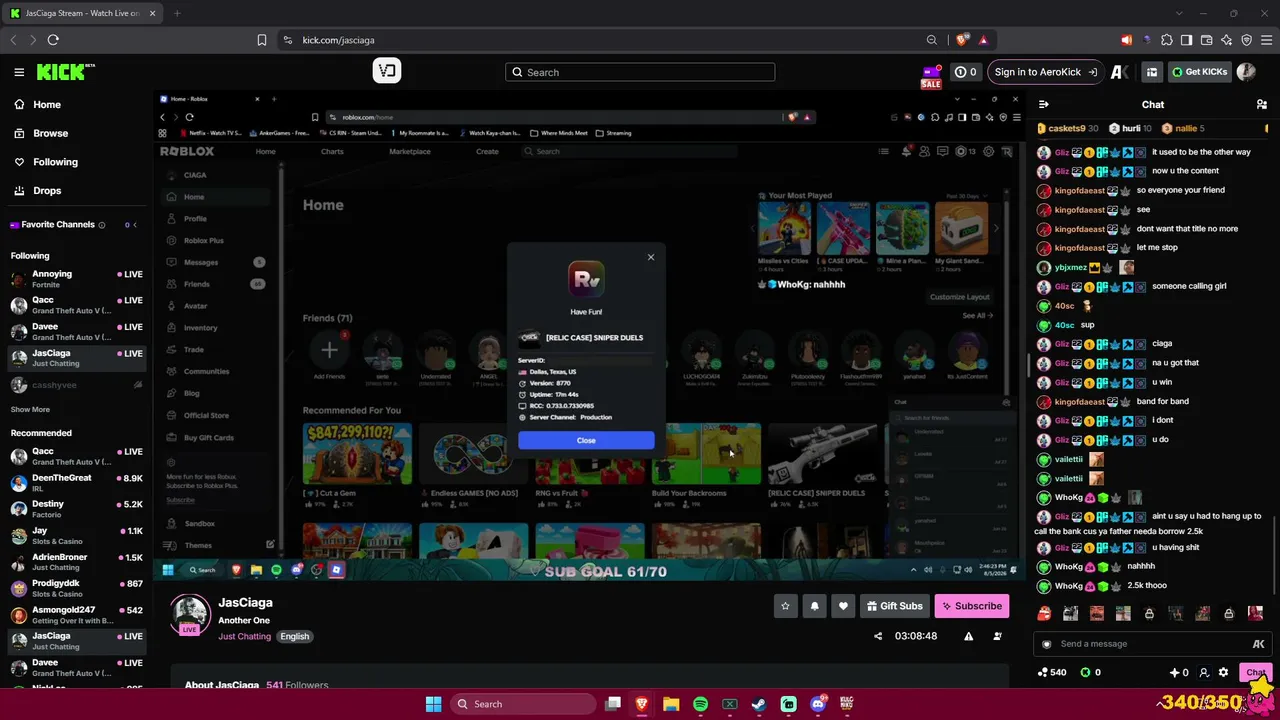Click the Windows taskbar Search box

click(521, 704)
